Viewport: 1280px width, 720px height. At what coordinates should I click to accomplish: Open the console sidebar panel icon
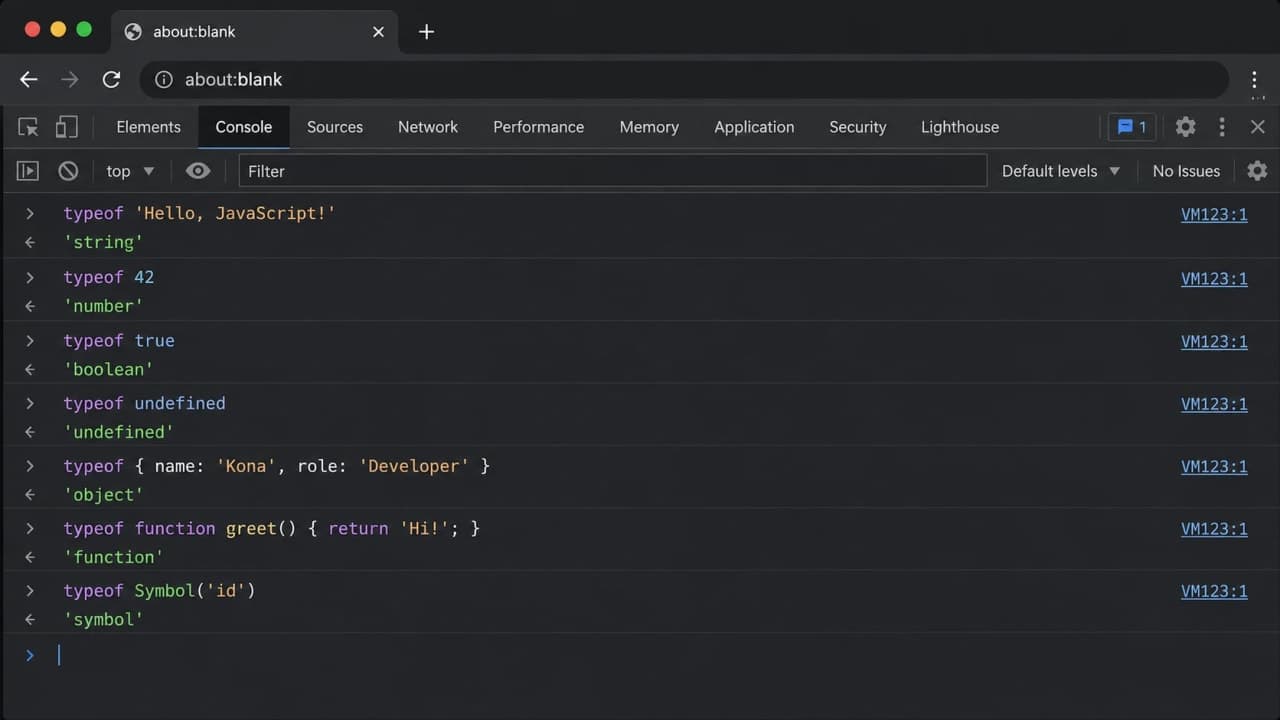pyautogui.click(x=28, y=171)
